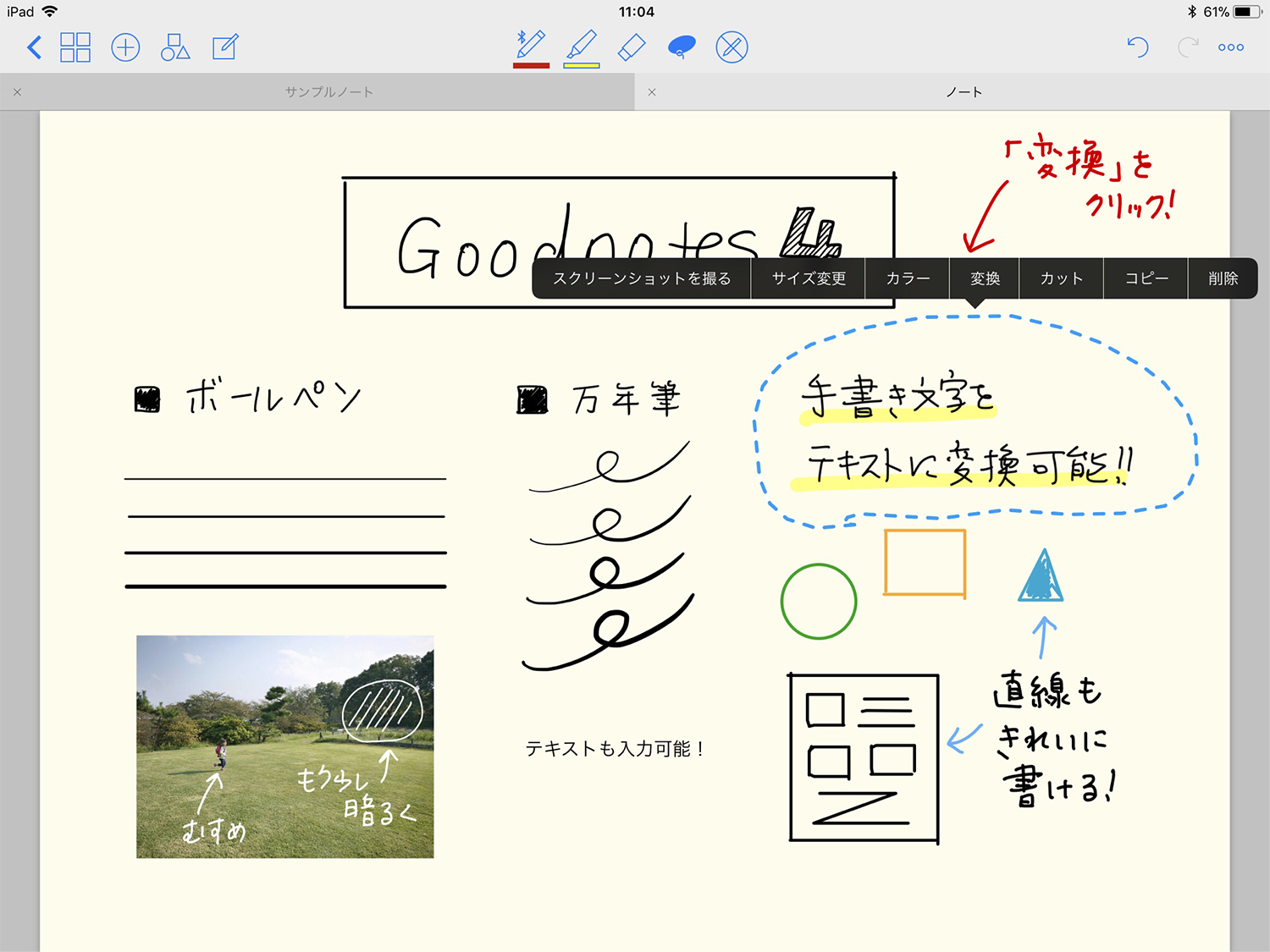Image resolution: width=1270 pixels, height=952 pixels.
Task: Switch to the サンプルノート tab
Action: (x=329, y=92)
